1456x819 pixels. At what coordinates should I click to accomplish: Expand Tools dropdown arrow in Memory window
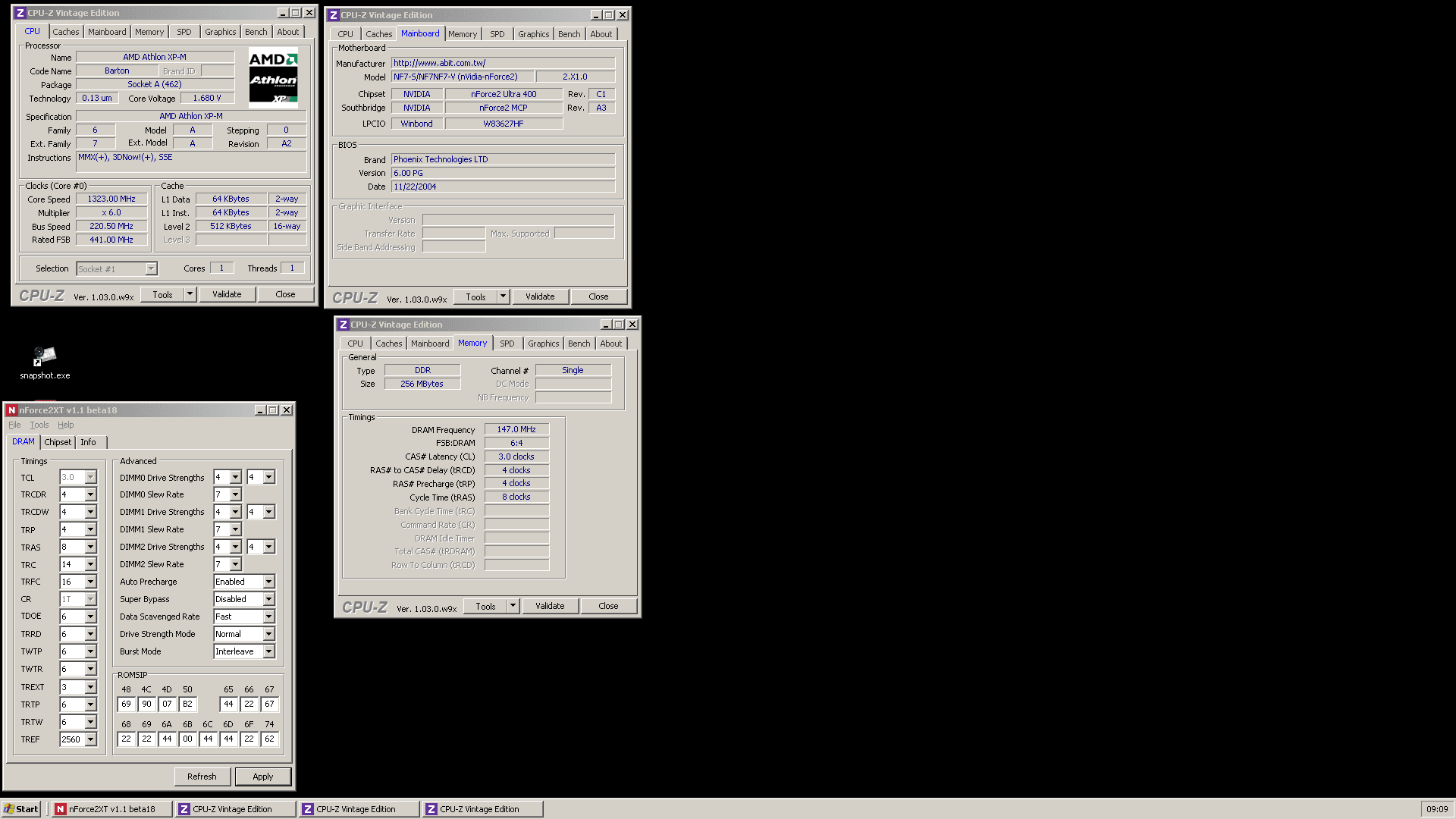(x=513, y=606)
